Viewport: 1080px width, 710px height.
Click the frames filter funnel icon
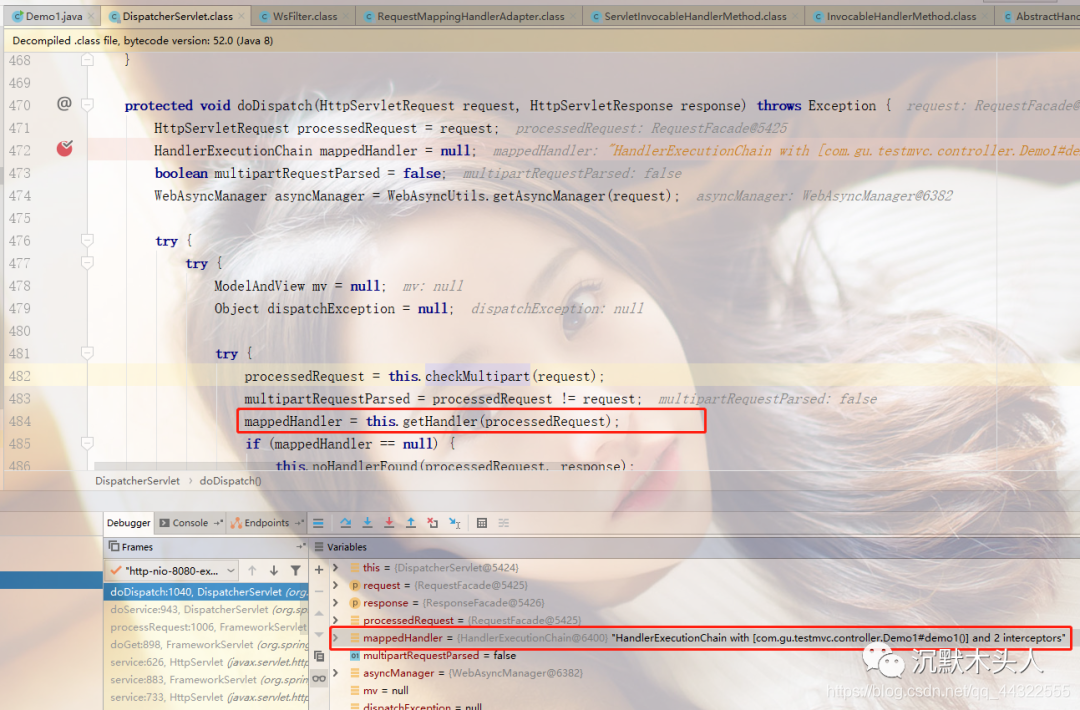click(x=295, y=570)
